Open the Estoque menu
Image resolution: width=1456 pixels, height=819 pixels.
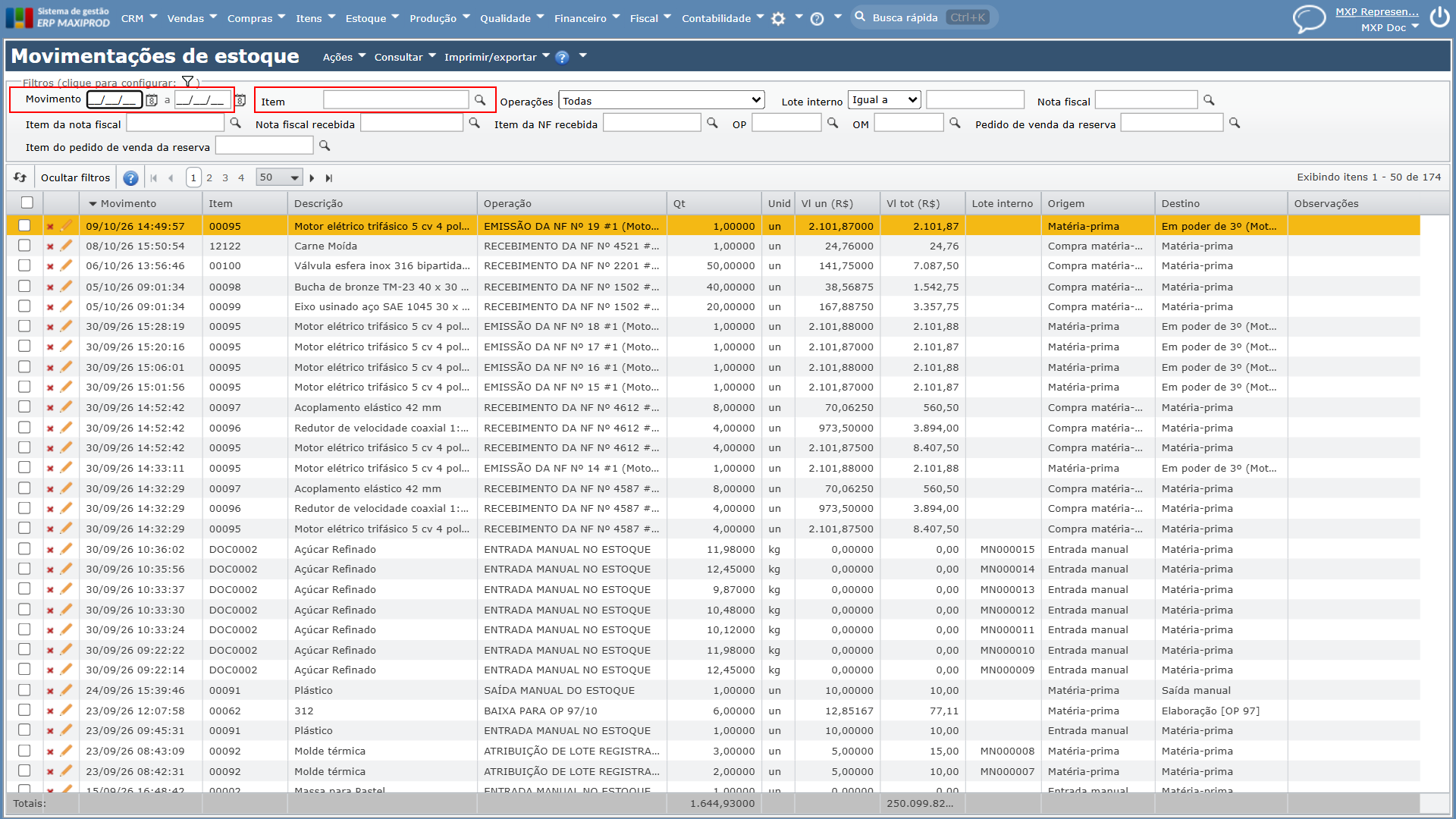372,18
